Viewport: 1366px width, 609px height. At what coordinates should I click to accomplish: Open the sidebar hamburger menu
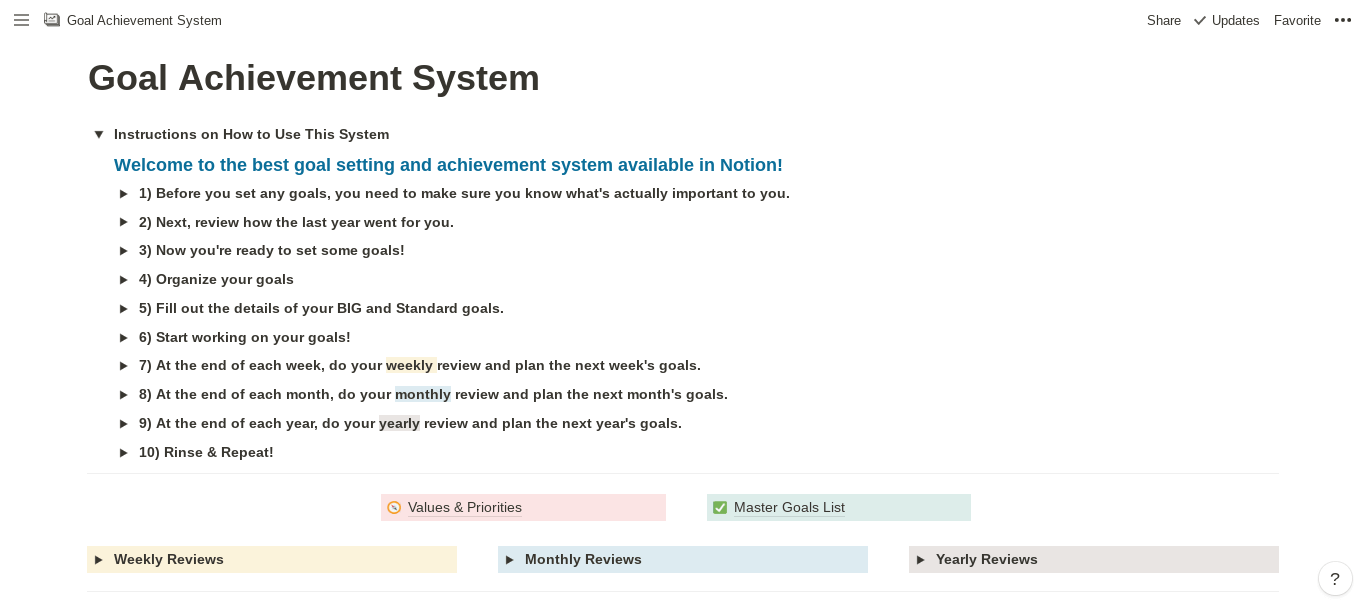tap(21, 20)
